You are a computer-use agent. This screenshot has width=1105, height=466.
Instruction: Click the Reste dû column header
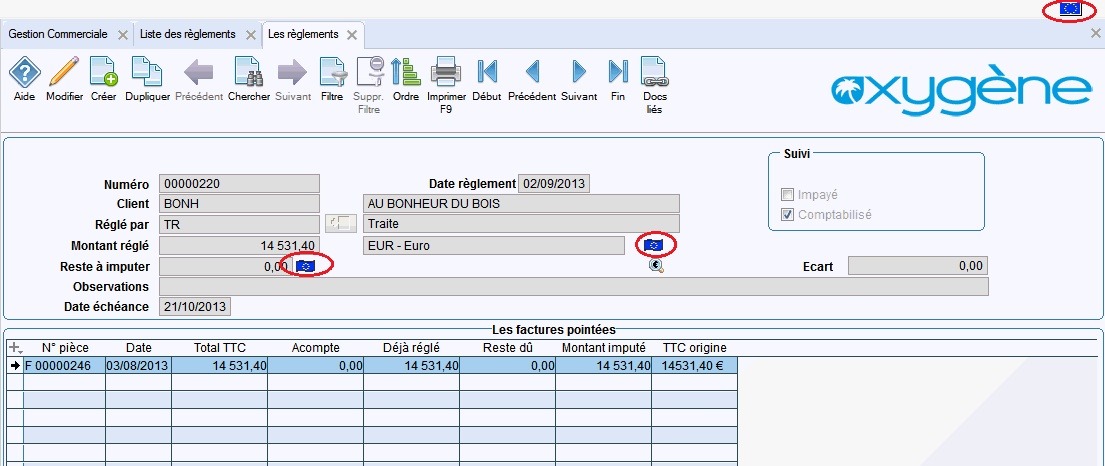pos(507,348)
